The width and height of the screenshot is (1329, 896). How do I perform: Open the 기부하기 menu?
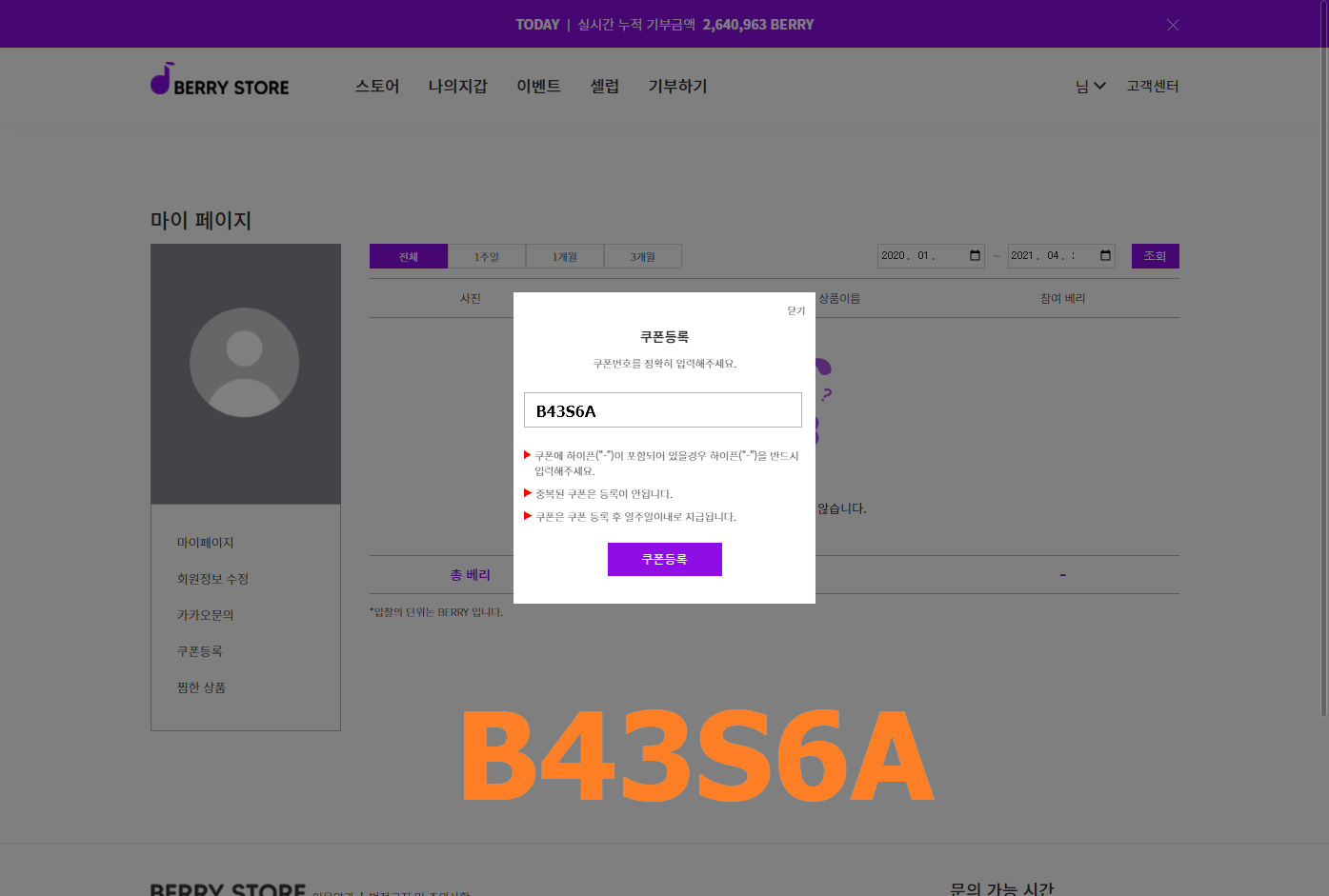tap(677, 86)
